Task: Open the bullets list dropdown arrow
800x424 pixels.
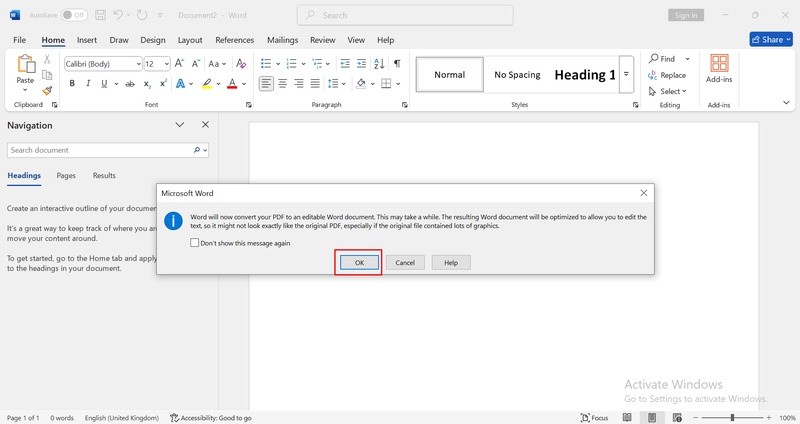Action: point(278,64)
